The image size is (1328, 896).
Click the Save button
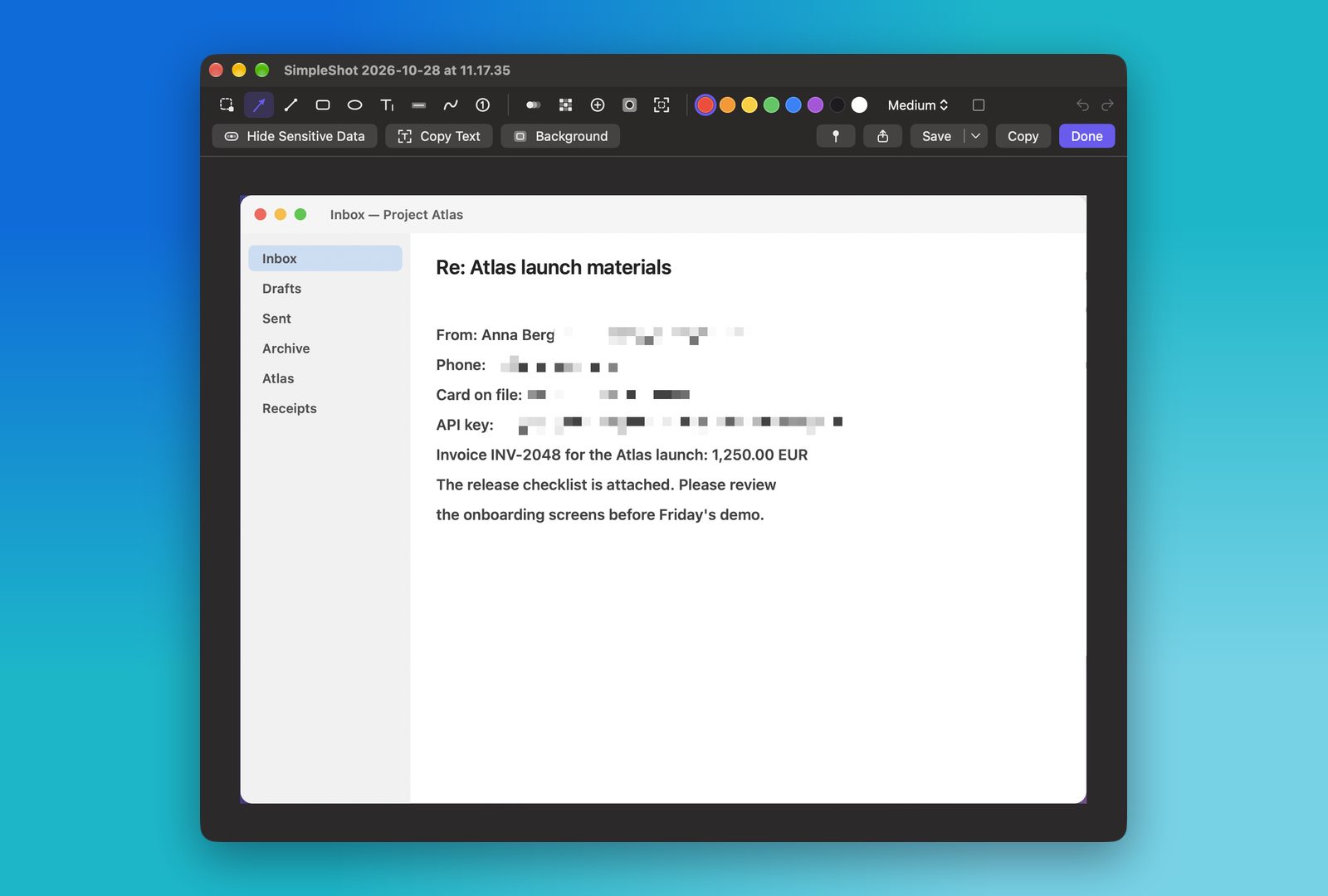click(937, 136)
